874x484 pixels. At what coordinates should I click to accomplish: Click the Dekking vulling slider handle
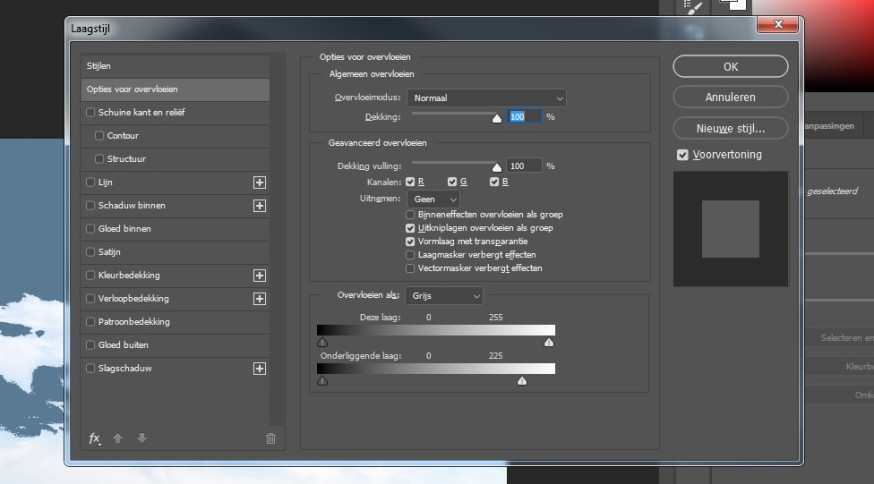point(497,167)
